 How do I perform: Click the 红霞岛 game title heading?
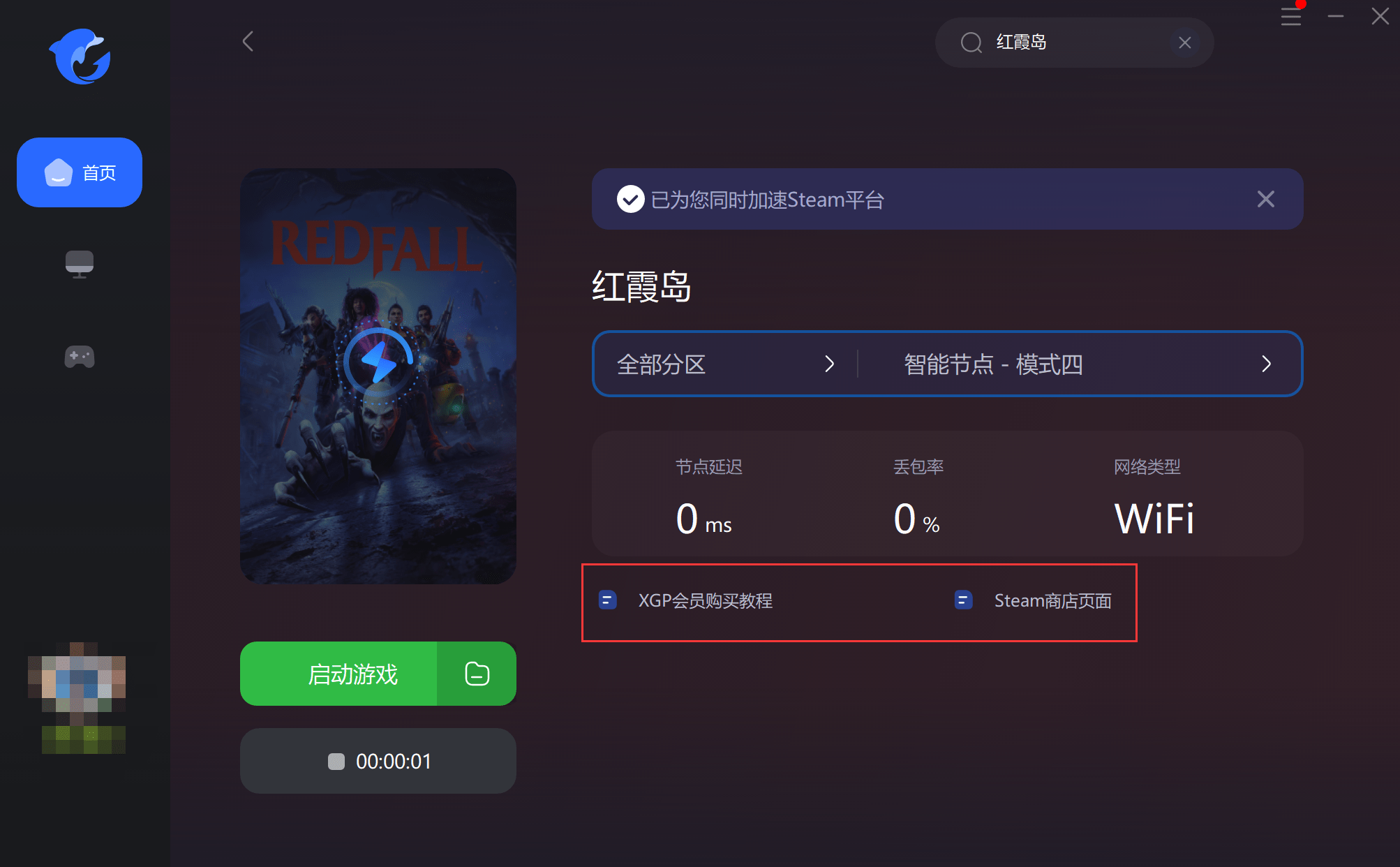tap(641, 287)
